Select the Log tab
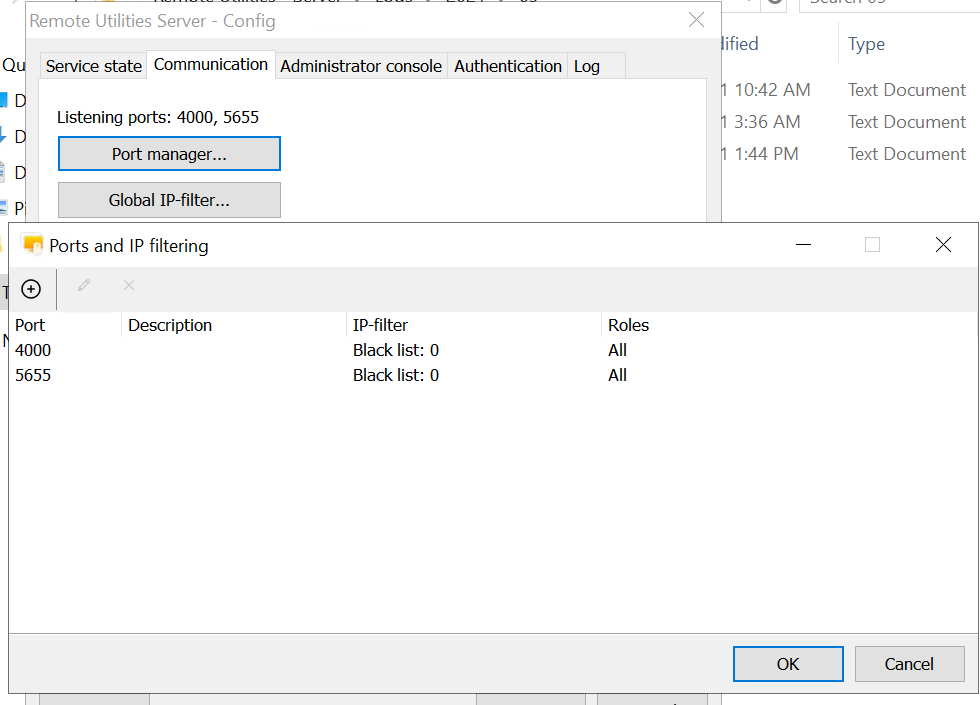Viewport: 980px width, 705px height. (587, 66)
